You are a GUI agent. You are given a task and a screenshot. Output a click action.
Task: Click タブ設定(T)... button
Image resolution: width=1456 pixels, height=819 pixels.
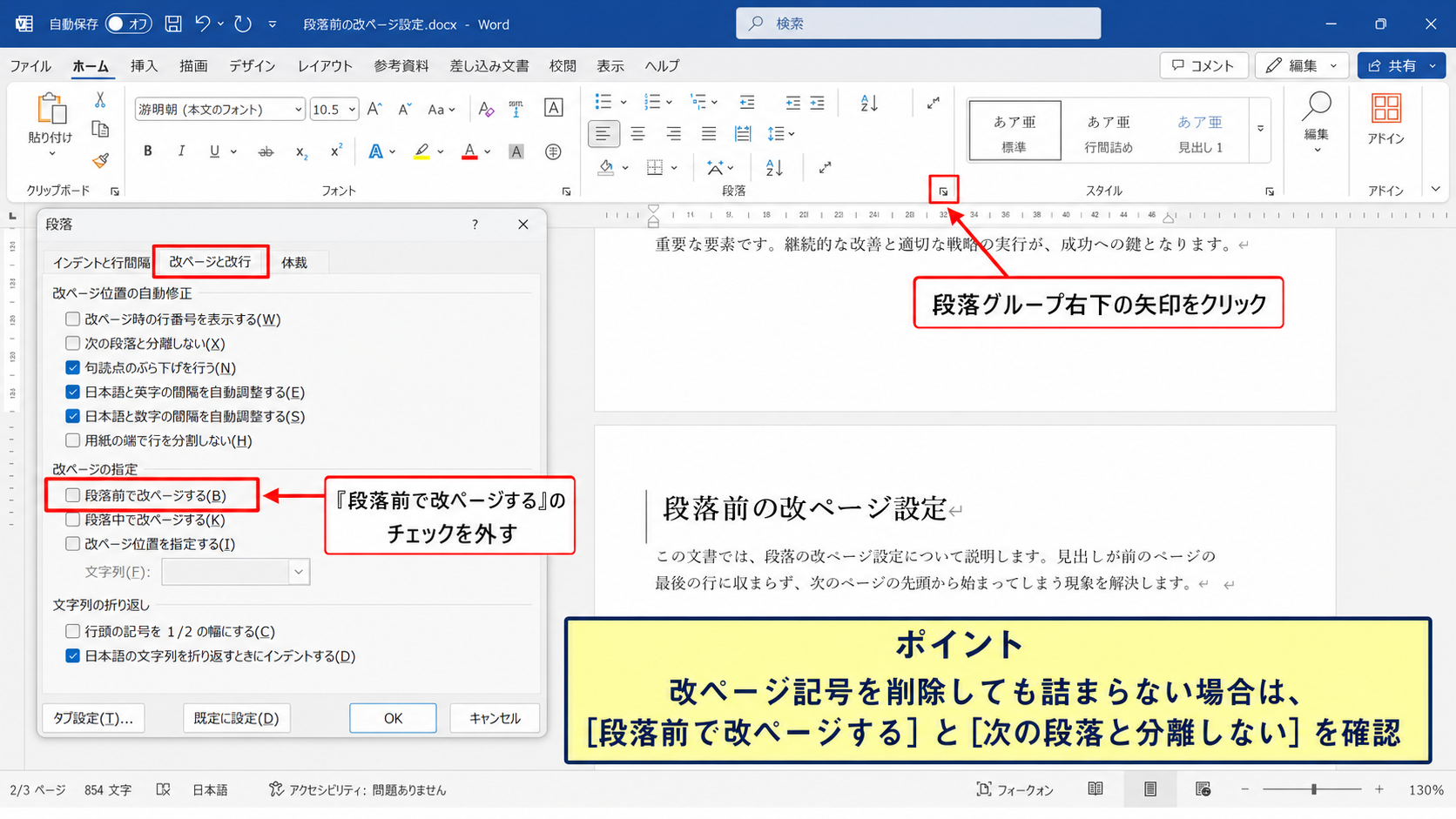point(93,718)
